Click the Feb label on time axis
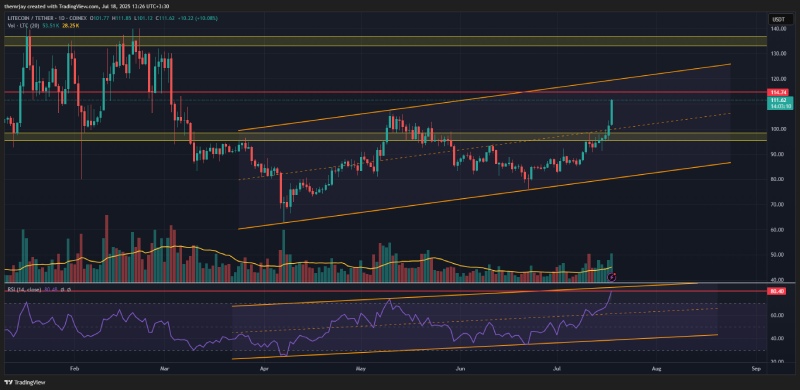 click(x=74, y=368)
